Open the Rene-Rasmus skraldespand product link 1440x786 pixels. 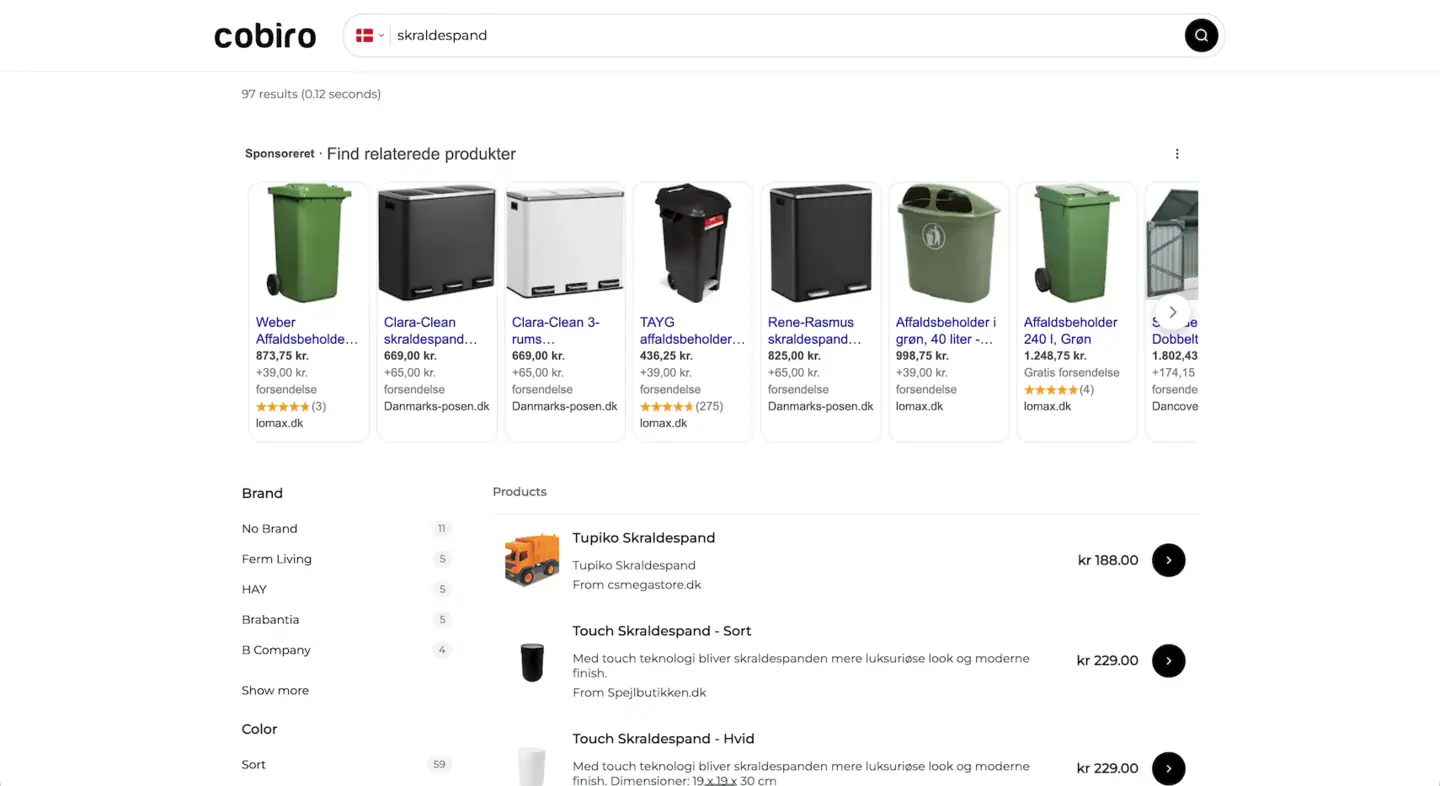814,331
